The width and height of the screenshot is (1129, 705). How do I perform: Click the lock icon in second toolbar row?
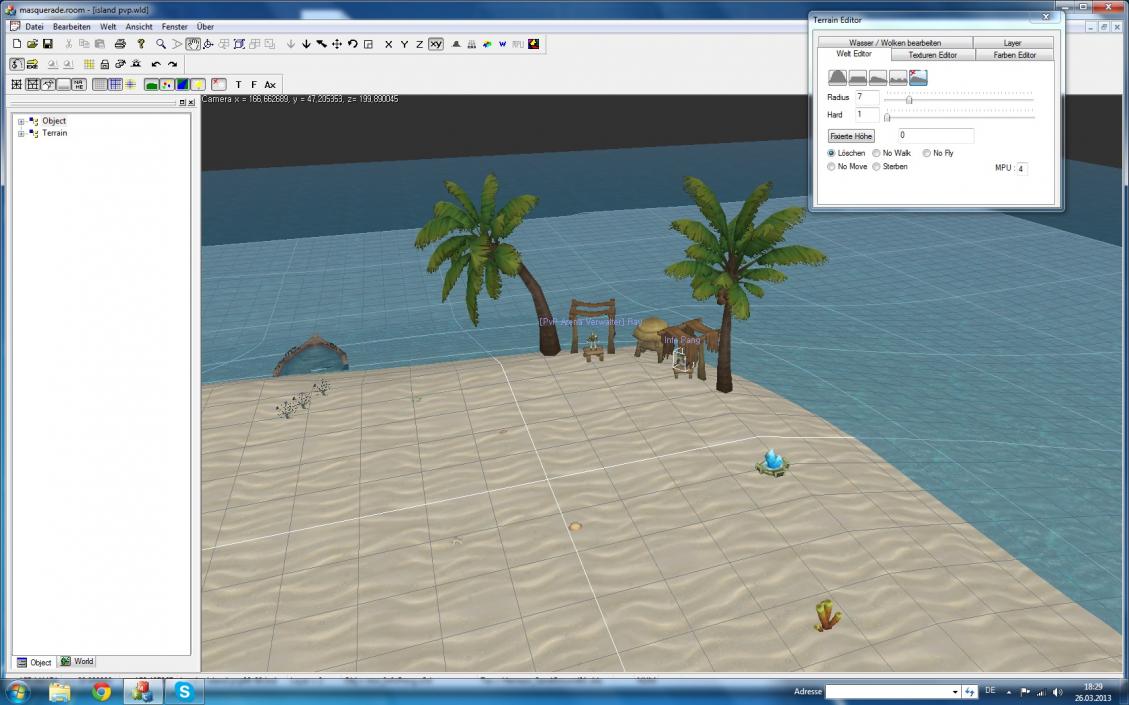pos(105,64)
